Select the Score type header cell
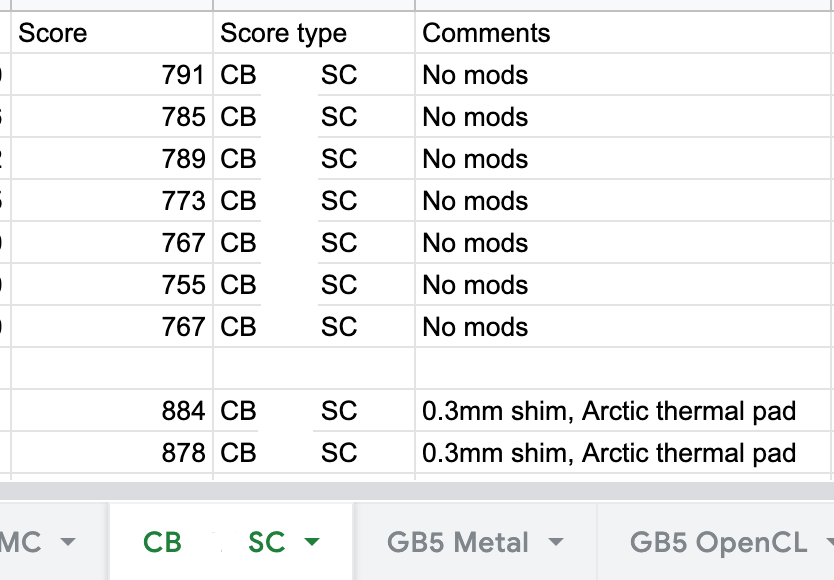834x580 pixels. 314,33
